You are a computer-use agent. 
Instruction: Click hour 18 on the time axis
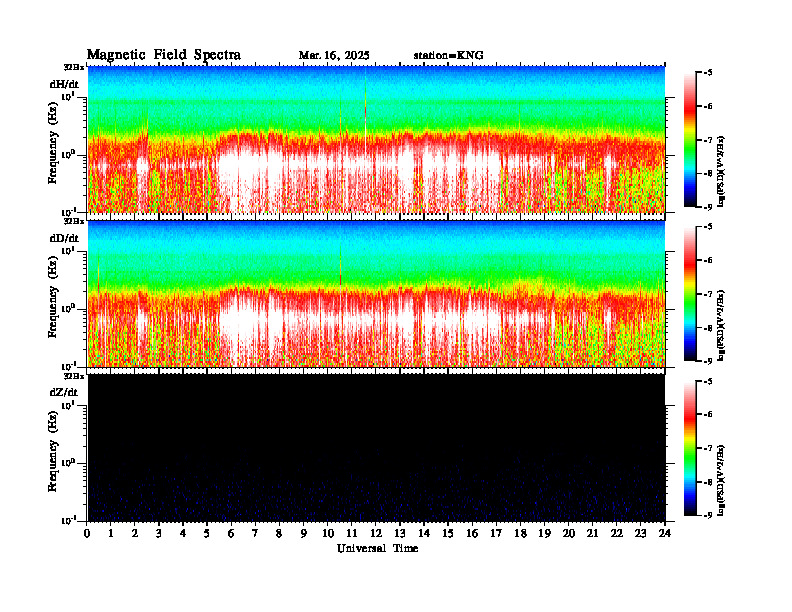click(x=520, y=534)
